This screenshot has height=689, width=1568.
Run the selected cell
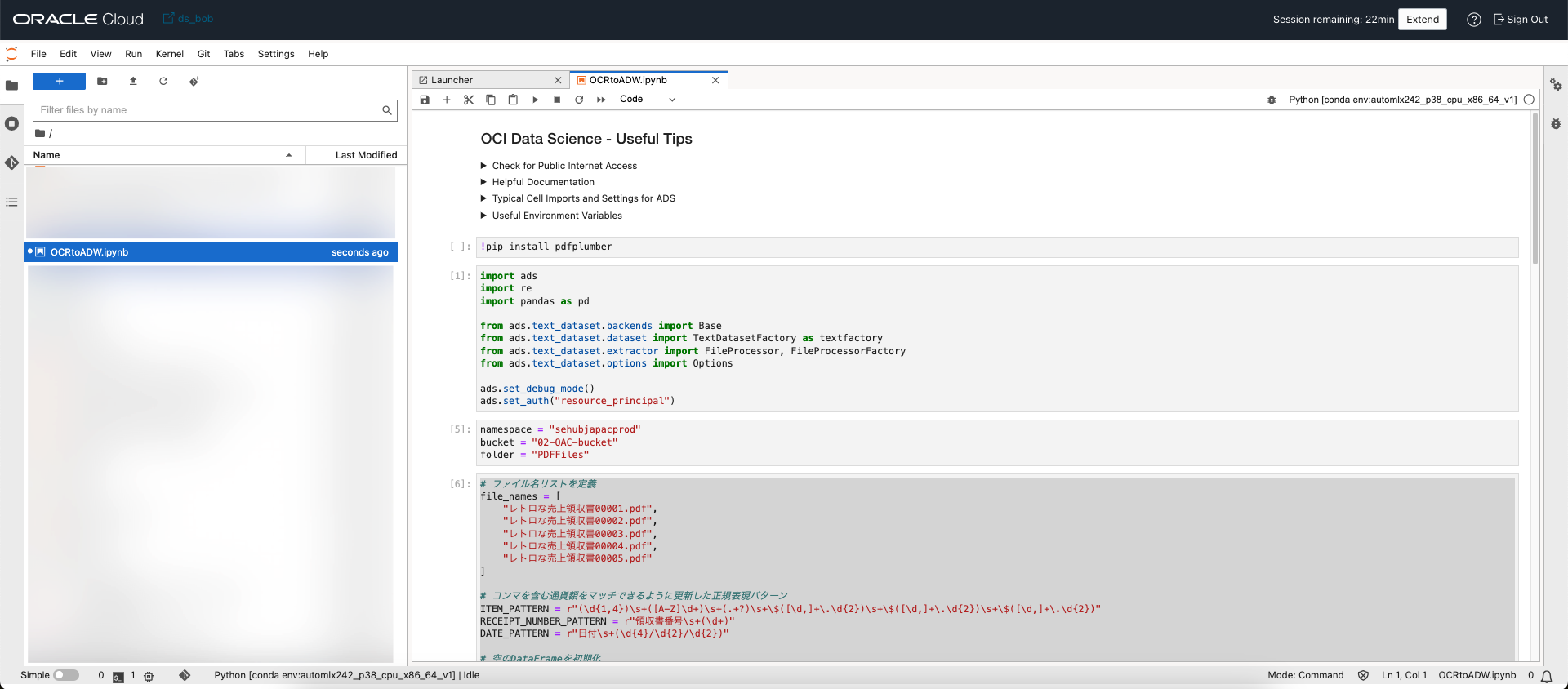tap(535, 100)
